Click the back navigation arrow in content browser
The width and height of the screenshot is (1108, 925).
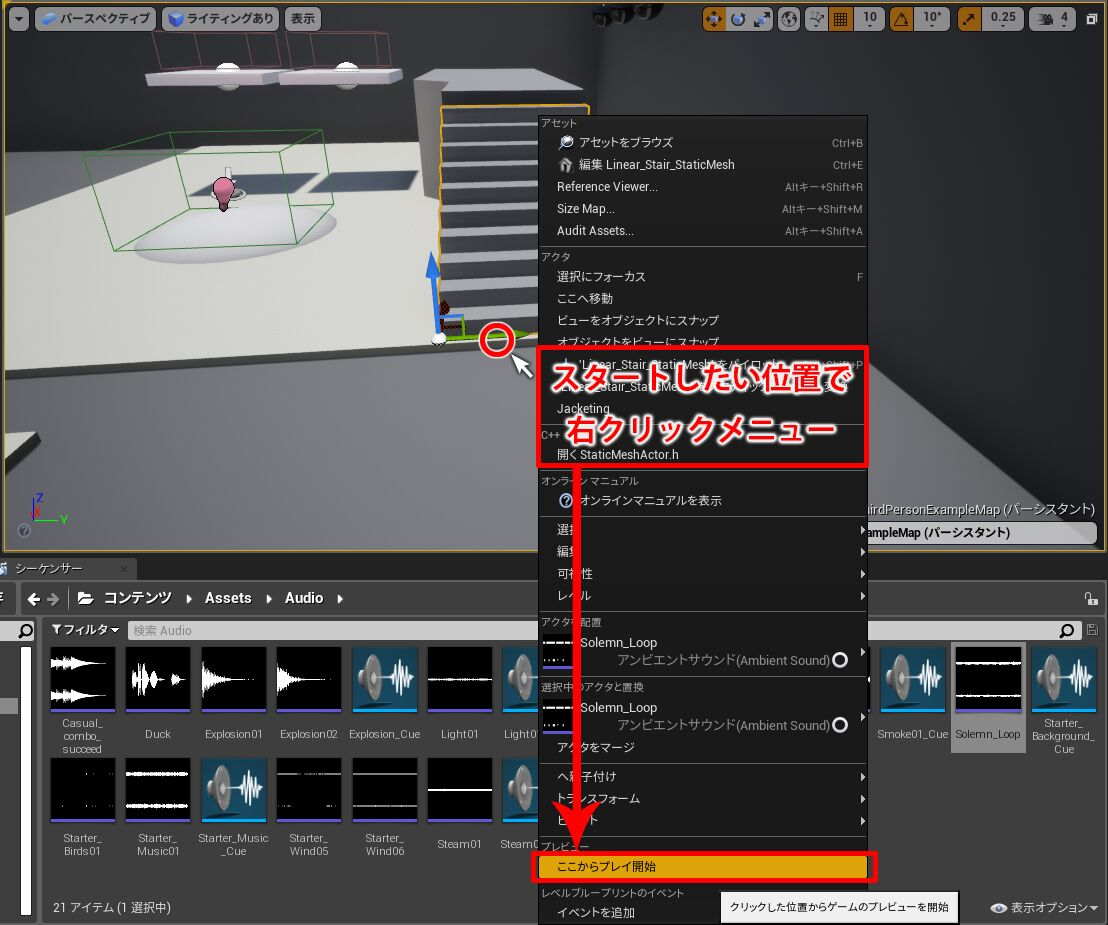pos(37,598)
